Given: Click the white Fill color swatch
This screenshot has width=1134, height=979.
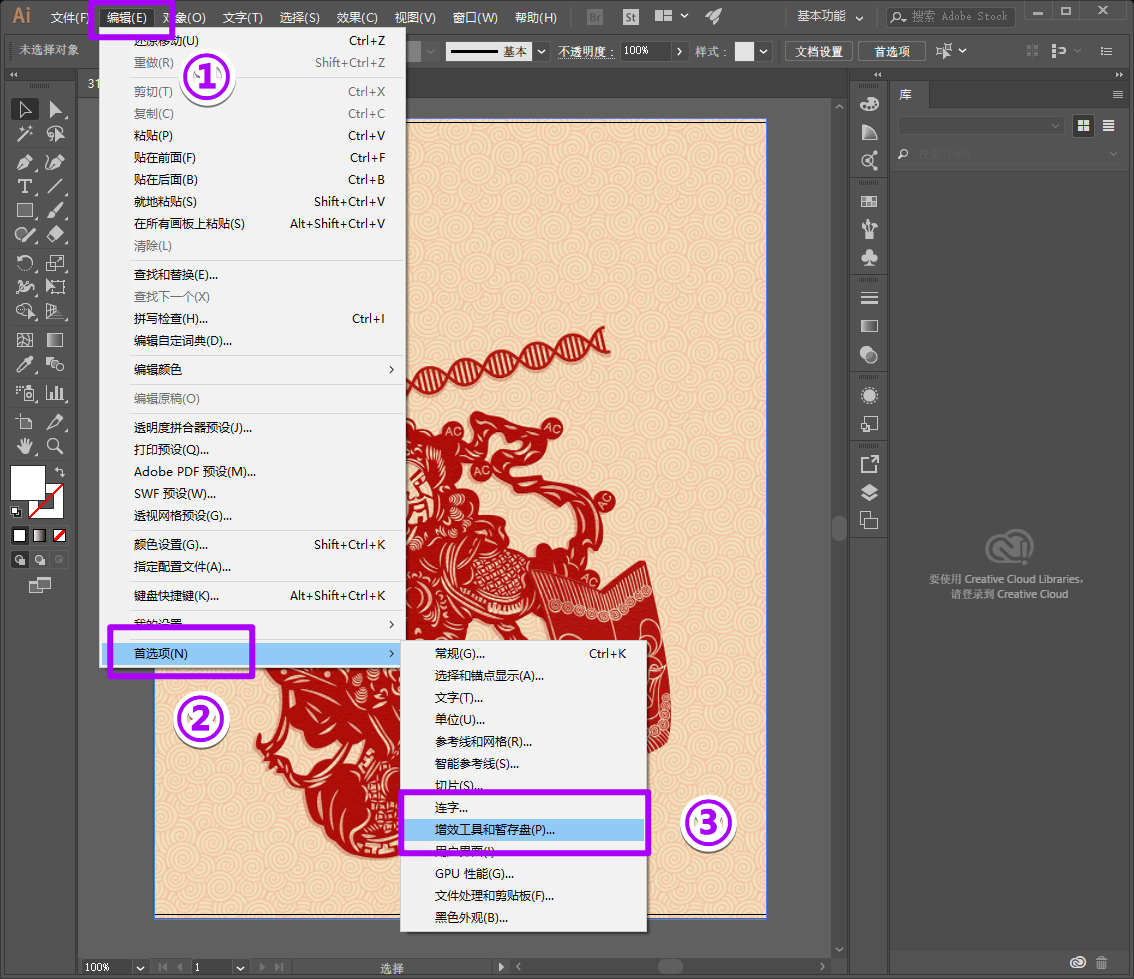Looking at the screenshot, I should pyautogui.click(x=27, y=483).
